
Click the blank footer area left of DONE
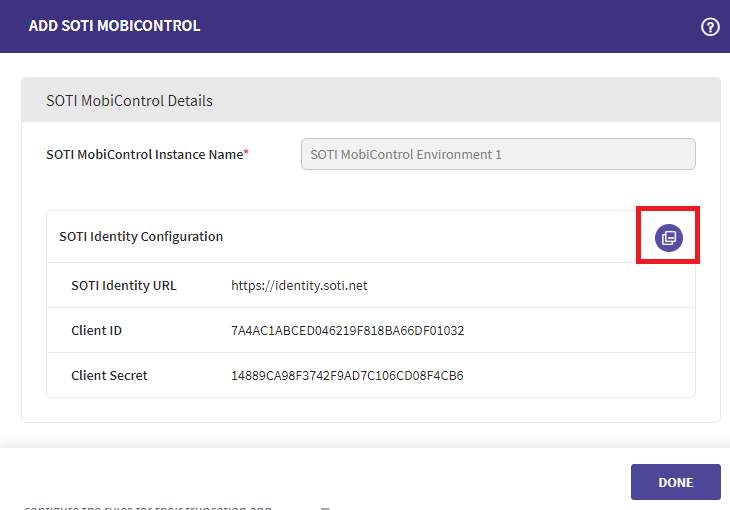coord(320,482)
